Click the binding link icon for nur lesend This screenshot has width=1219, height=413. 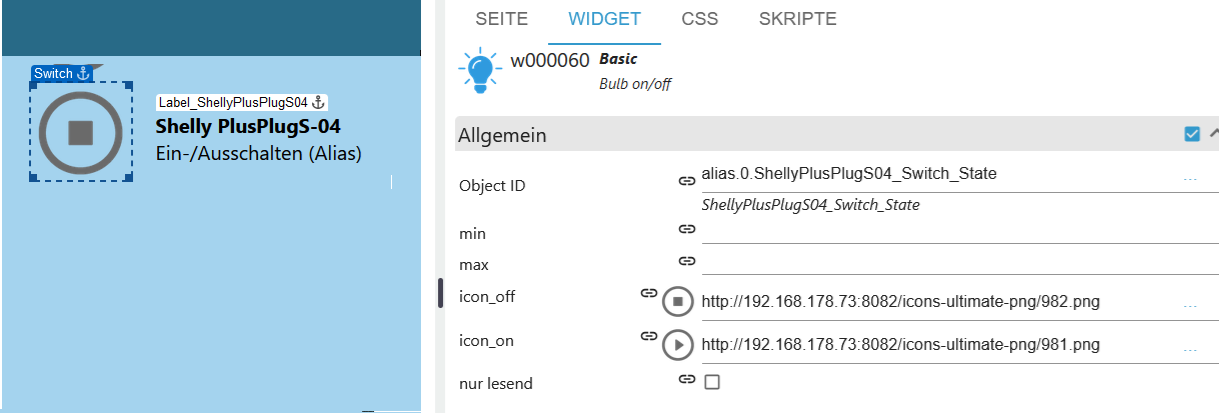(687, 379)
